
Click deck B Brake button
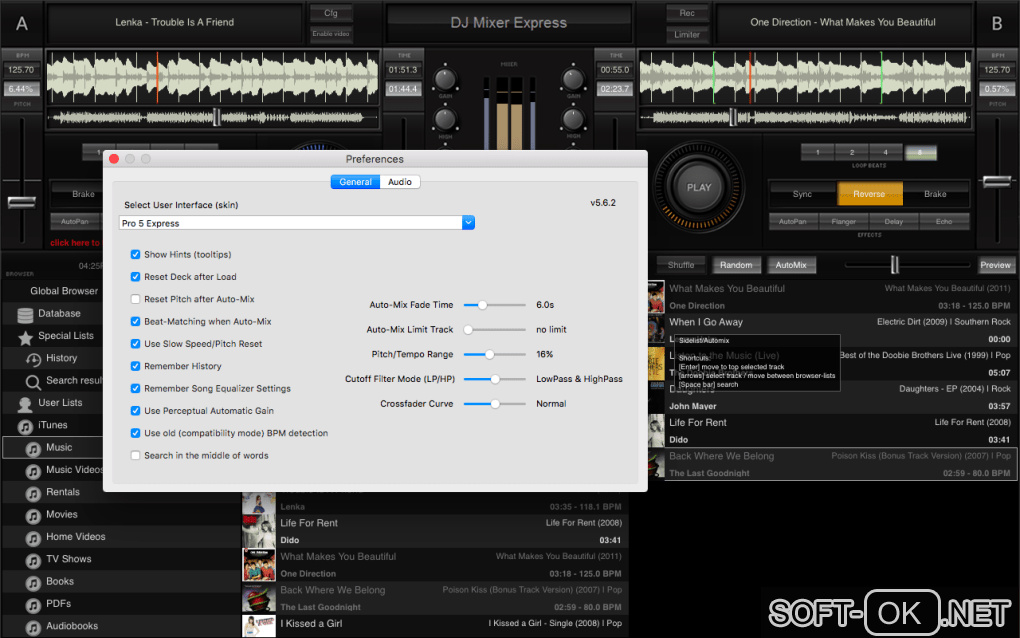tap(935, 194)
